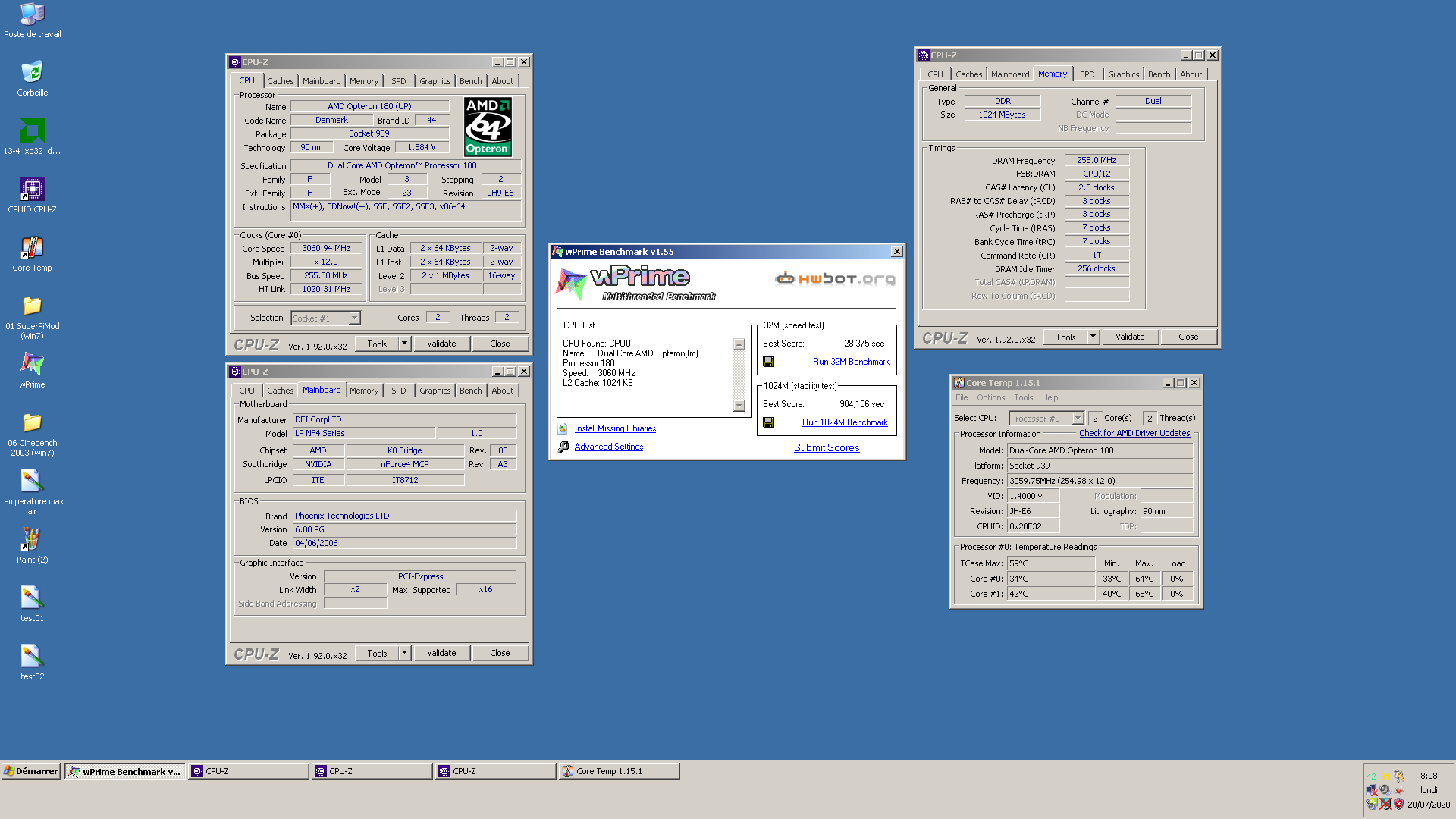Click the AMD Opteron 180 (UP) name field
1456x819 pixels.
pos(369,107)
